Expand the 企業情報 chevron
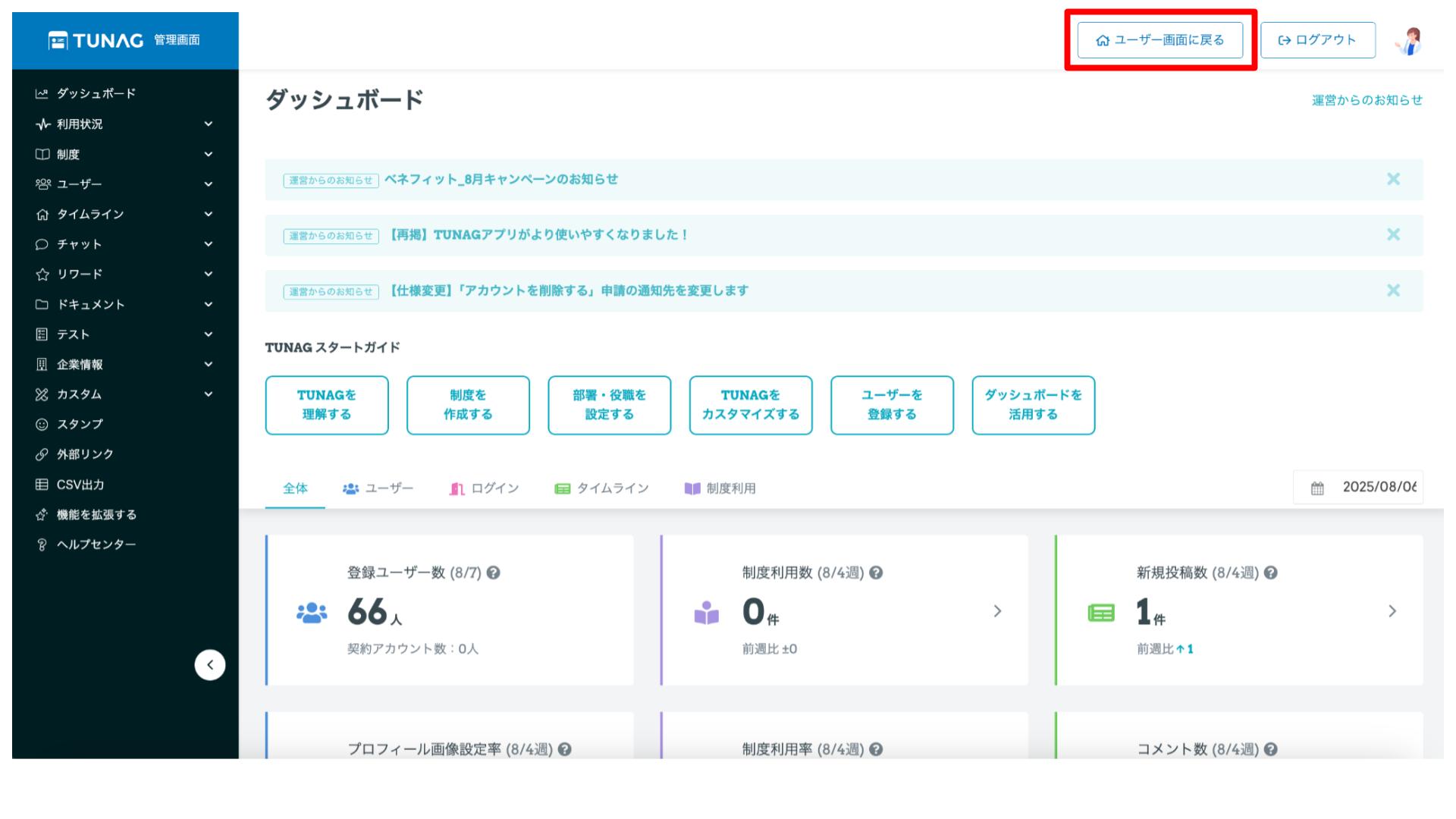Screen dimensions: 1456x819 coord(209,364)
